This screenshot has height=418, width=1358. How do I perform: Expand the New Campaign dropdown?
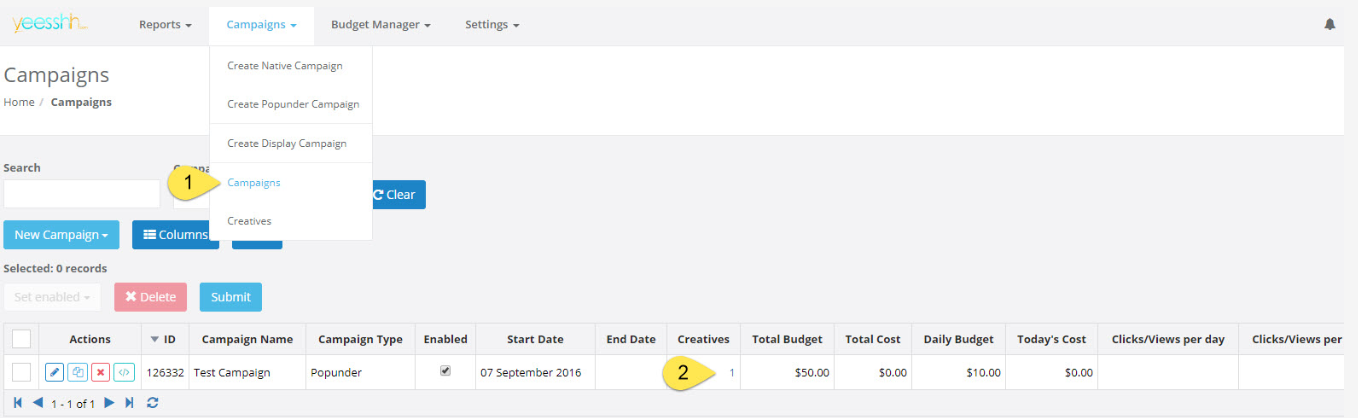(x=61, y=235)
